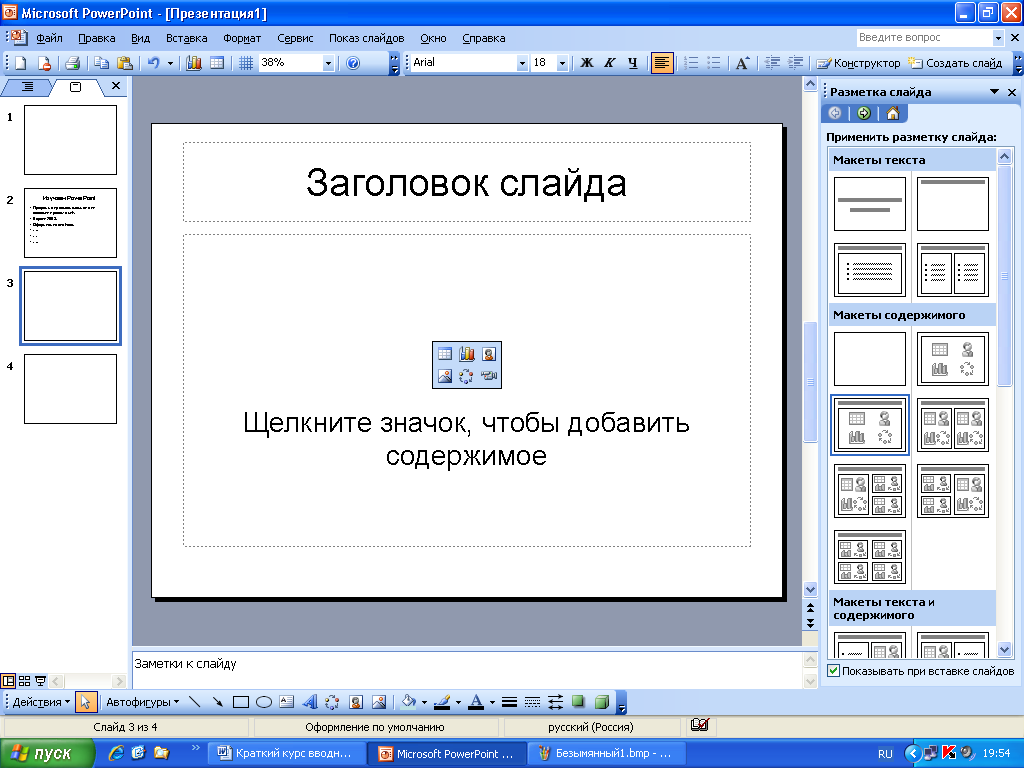Screen dimensions: 1024x768
Task: Open the Автофигуры dropdown menu
Action: click(x=142, y=702)
